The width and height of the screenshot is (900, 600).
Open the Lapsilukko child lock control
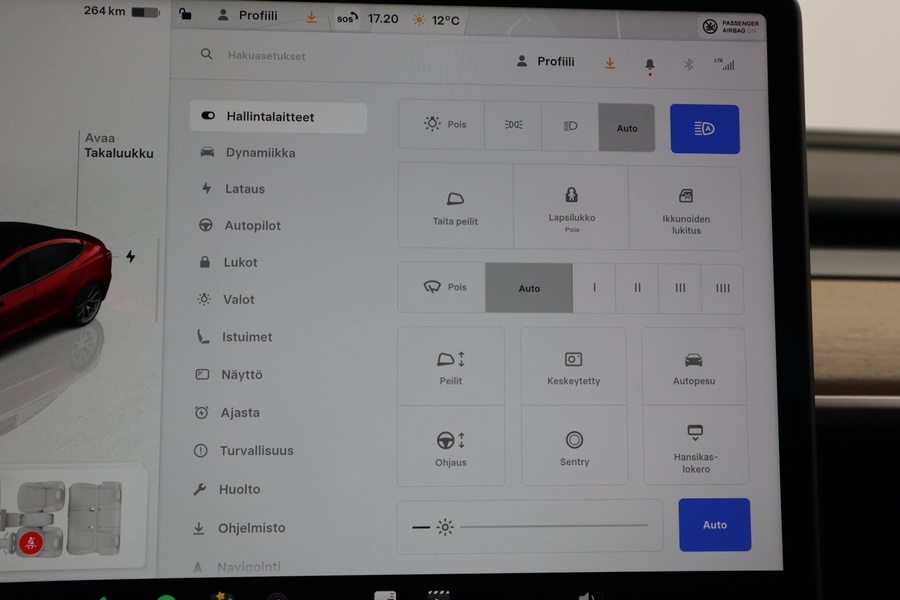tap(571, 205)
